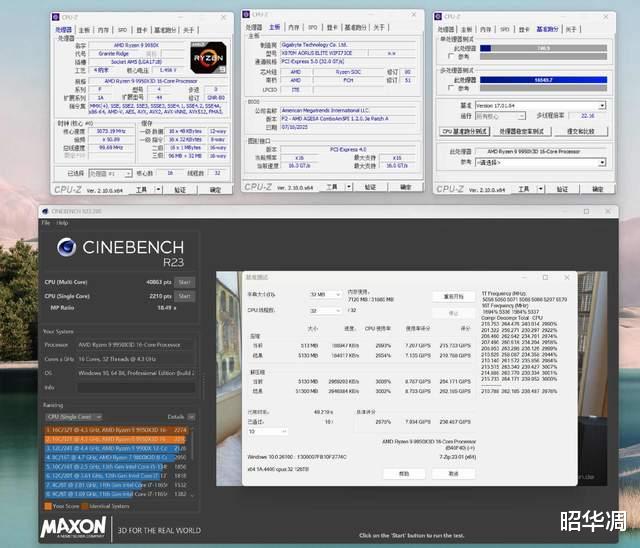Open the 主板 tab in the processor CPU-Z window

84,30
